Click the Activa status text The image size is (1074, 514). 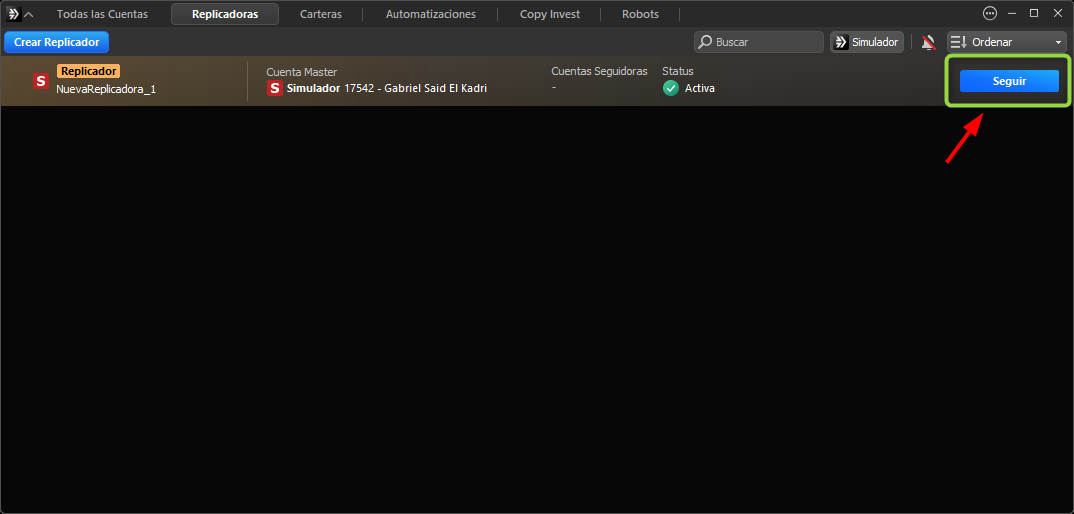pos(700,88)
